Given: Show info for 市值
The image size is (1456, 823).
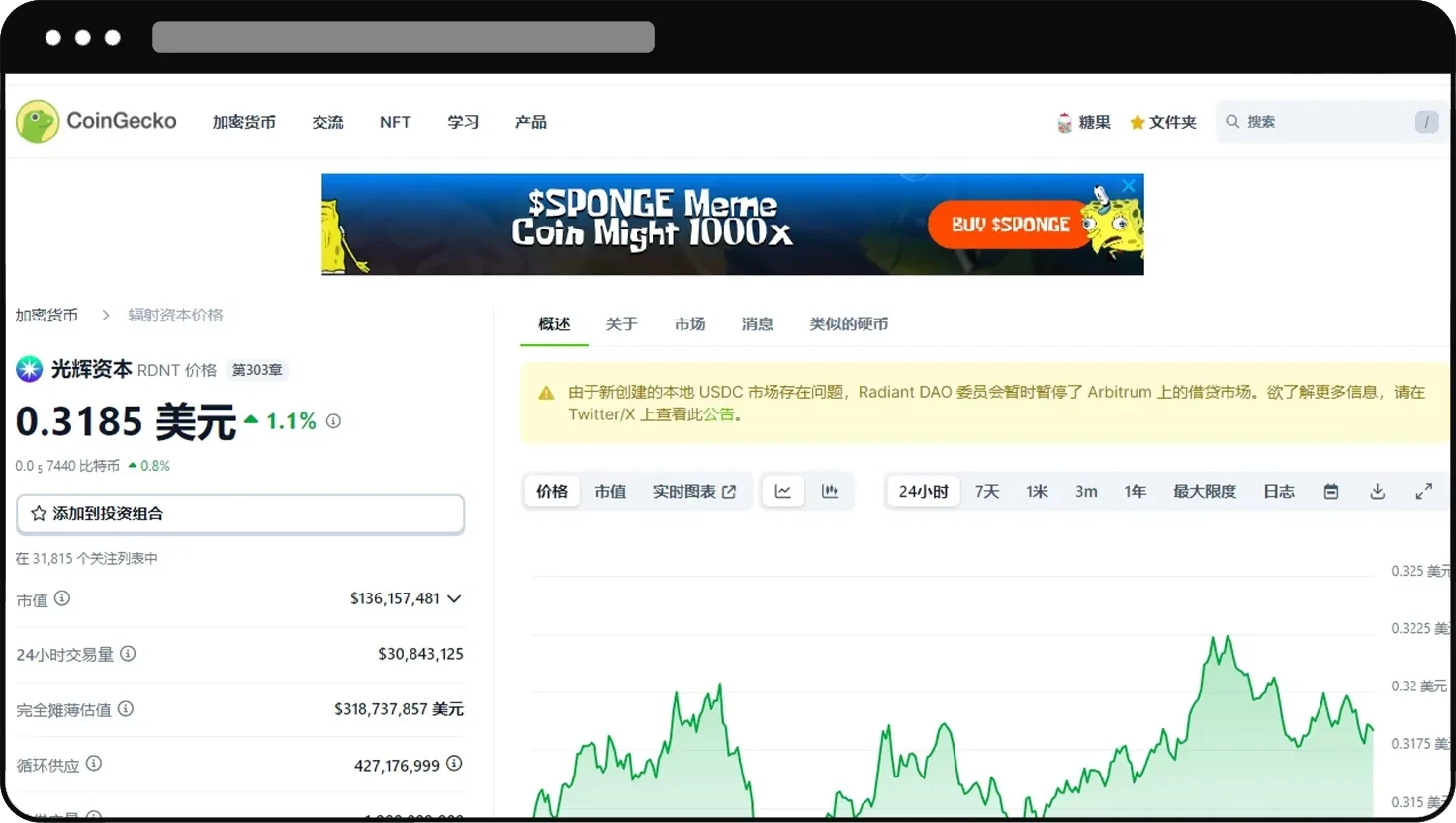Looking at the screenshot, I should point(62,598).
